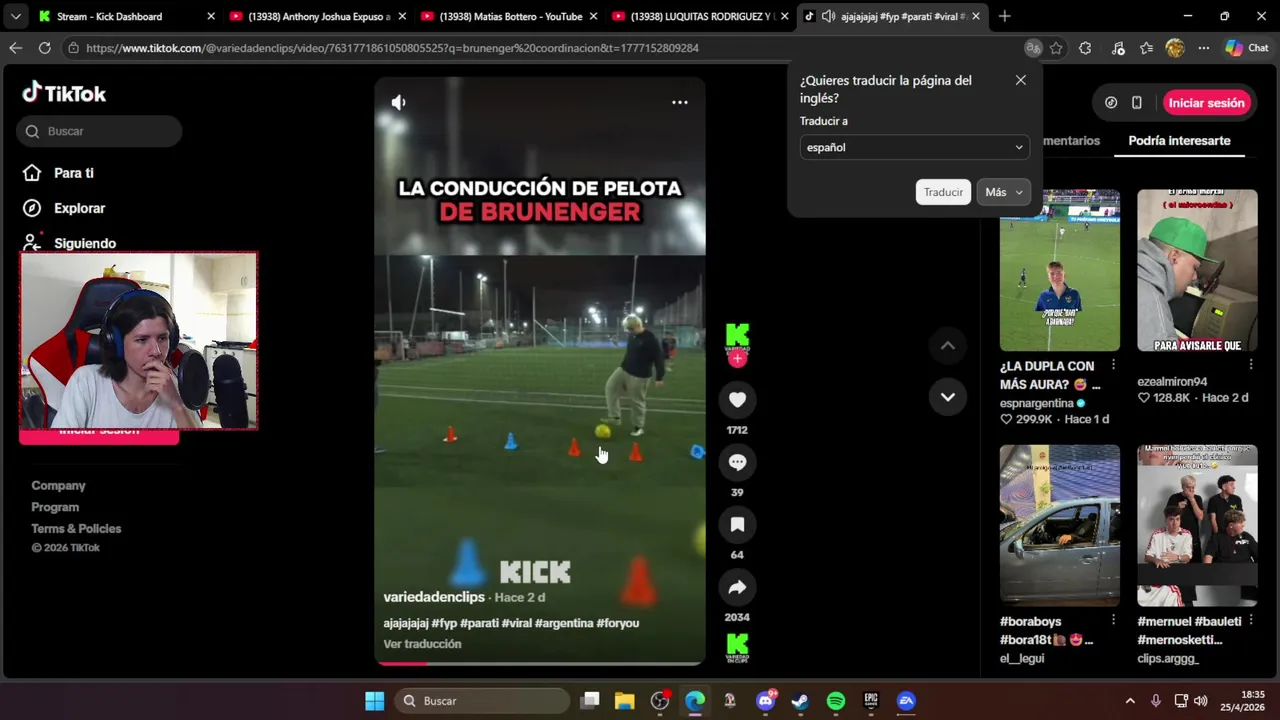Screen dimensions: 1280x720
Task: Open browser extensions puzzle icon
Action: pyautogui.click(x=1085, y=48)
